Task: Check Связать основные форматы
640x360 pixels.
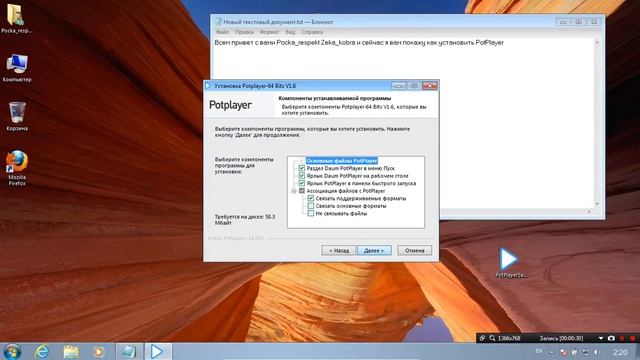Action: pos(311,206)
